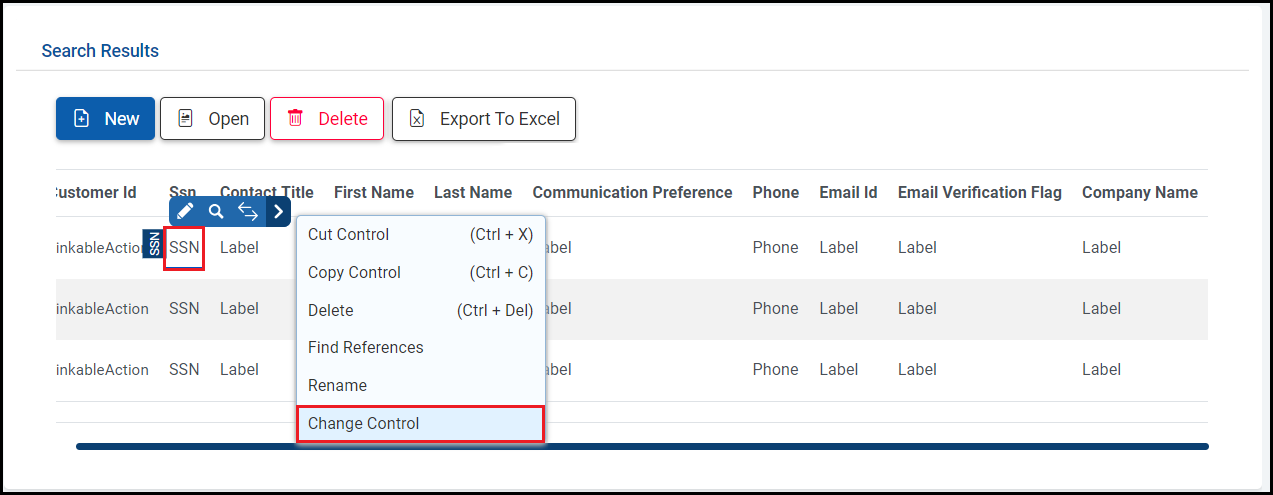
Task: Click the magnifier search icon in control toolbar
Action: [216, 211]
